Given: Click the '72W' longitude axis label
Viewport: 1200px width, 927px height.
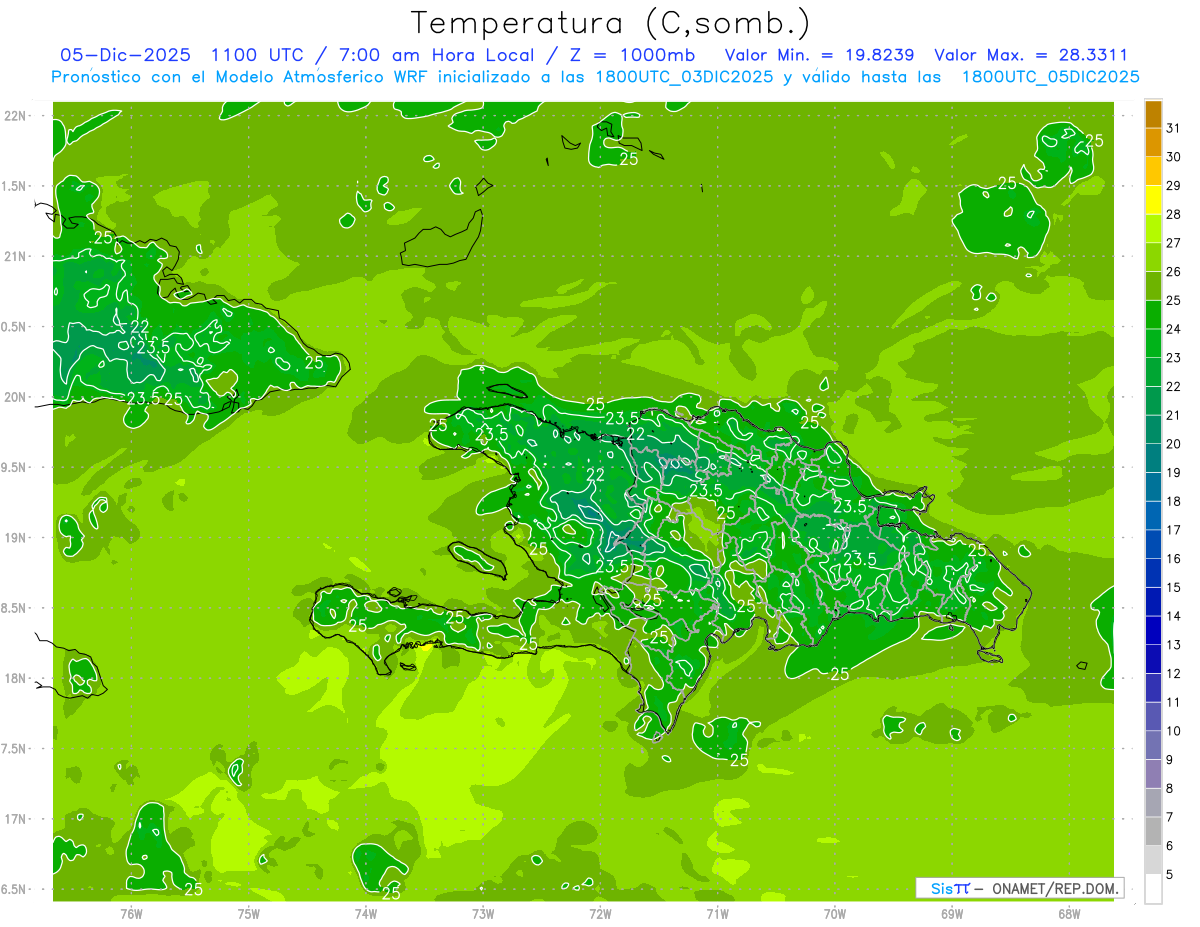Looking at the screenshot, I should tap(600, 914).
